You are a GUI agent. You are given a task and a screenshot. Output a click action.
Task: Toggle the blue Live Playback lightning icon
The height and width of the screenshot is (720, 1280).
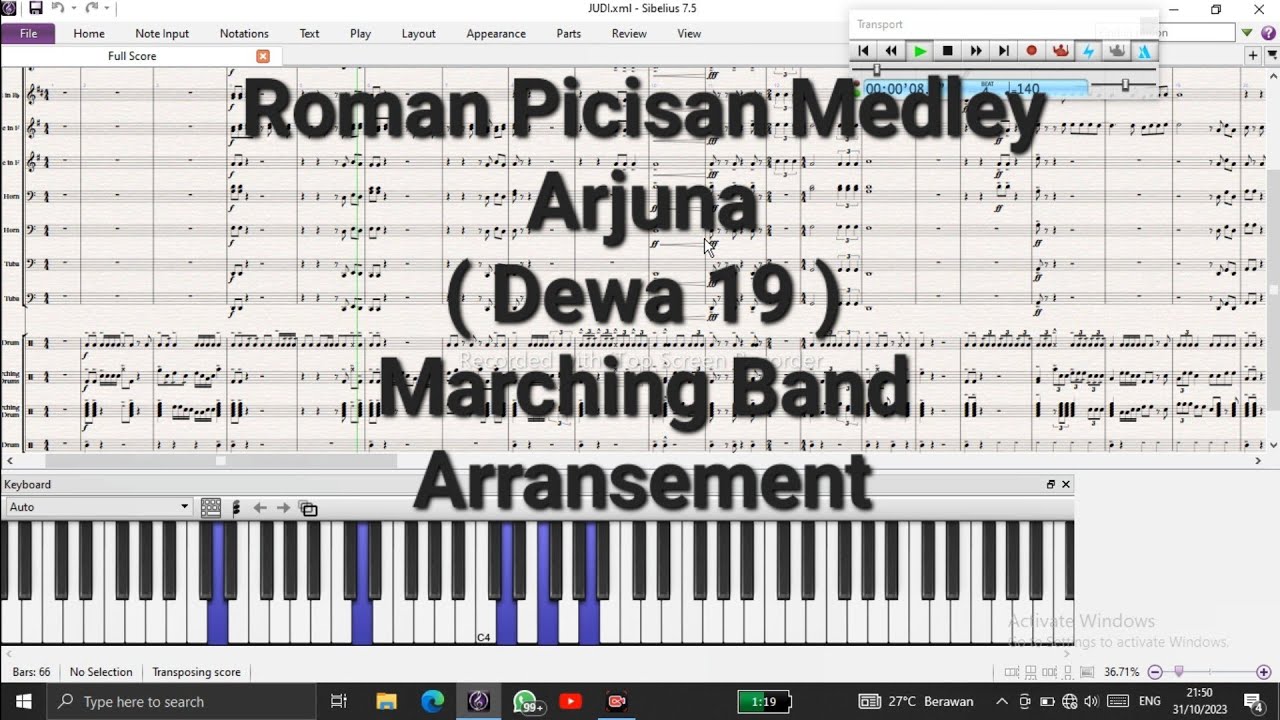click(1088, 51)
